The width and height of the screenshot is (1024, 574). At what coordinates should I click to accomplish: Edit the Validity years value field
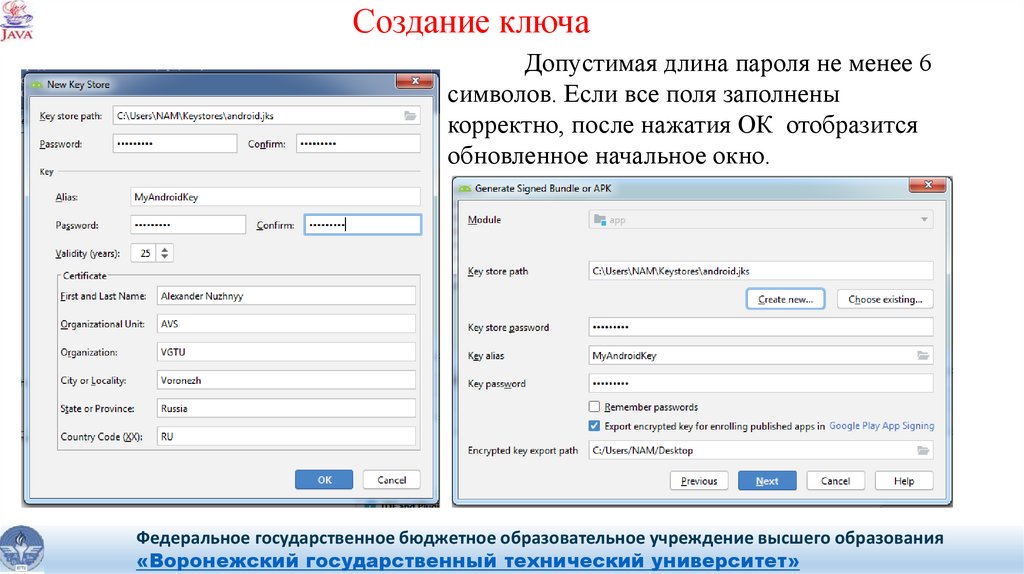[144, 253]
